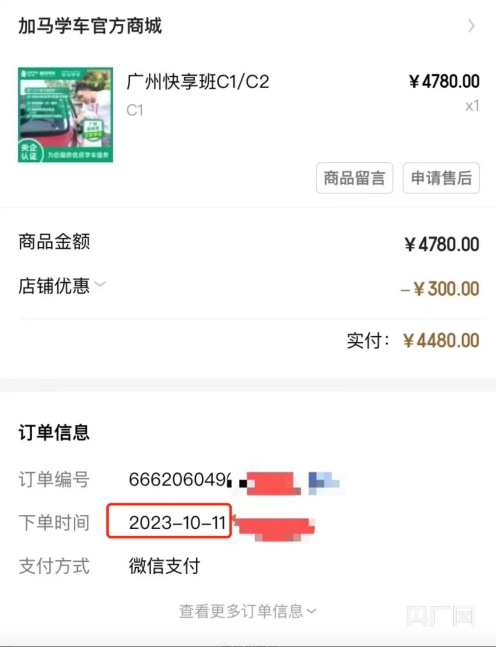Open the 加马学车官方商城 store chevron arrow
The height and width of the screenshot is (647, 496).
pyautogui.click(x=472, y=26)
